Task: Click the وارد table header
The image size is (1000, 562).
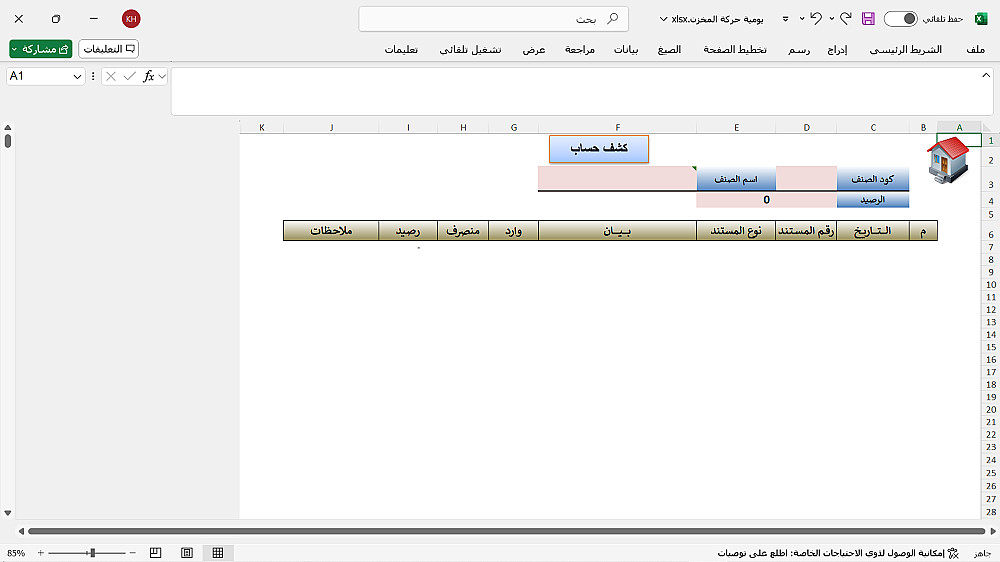Action: (x=513, y=231)
